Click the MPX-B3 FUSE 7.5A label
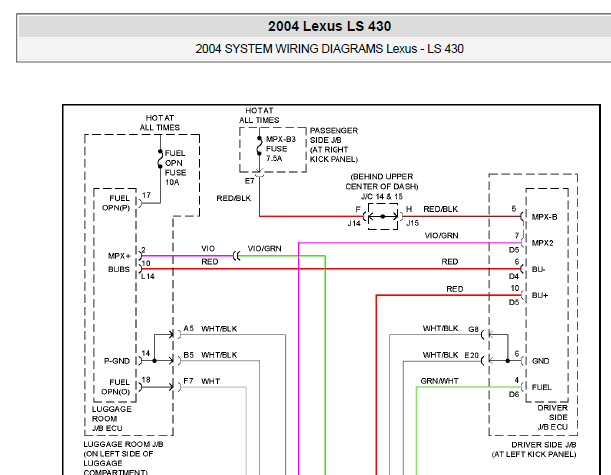The width and height of the screenshot is (611, 475). [281, 149]
